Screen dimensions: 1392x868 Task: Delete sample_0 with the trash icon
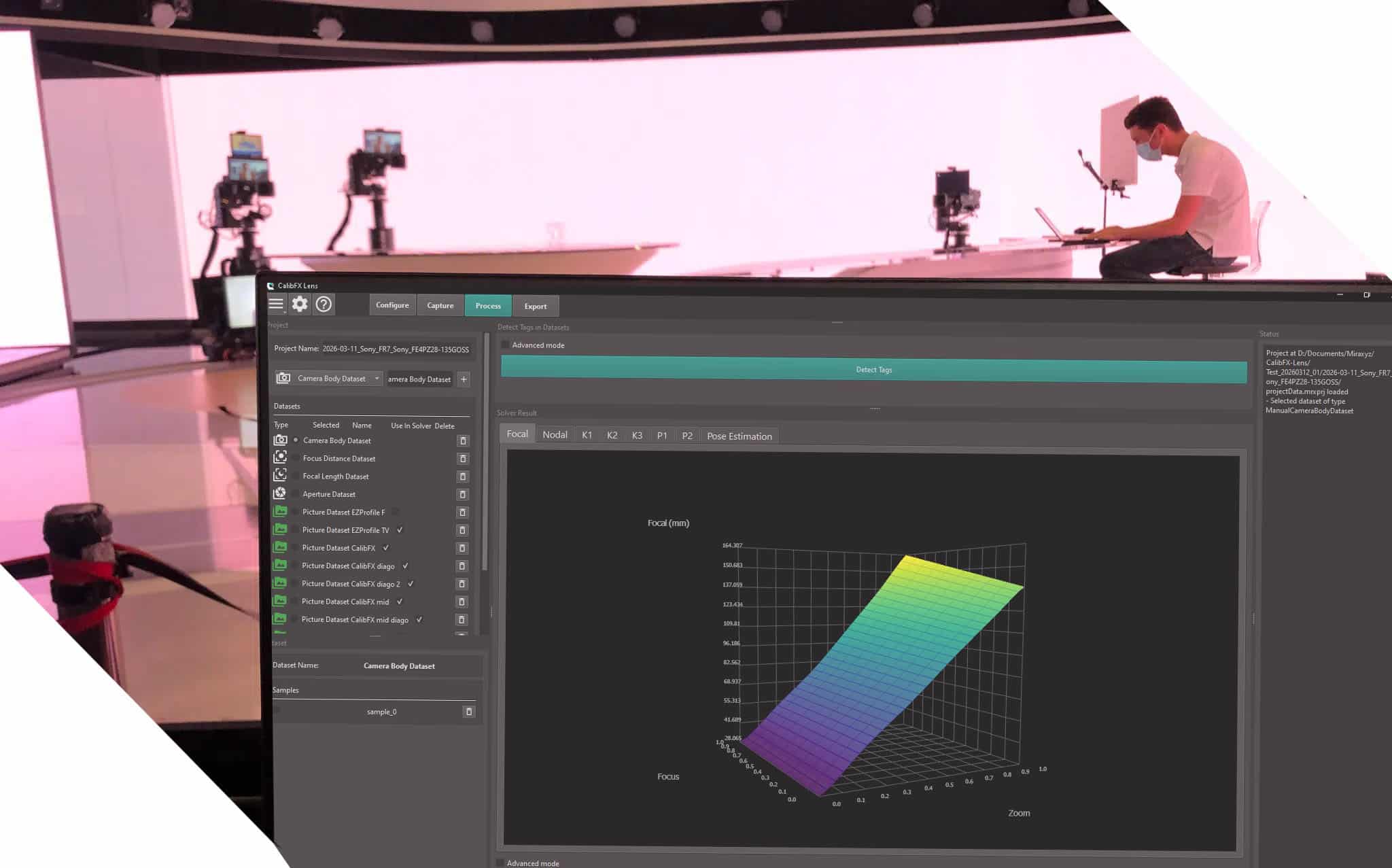468,712
